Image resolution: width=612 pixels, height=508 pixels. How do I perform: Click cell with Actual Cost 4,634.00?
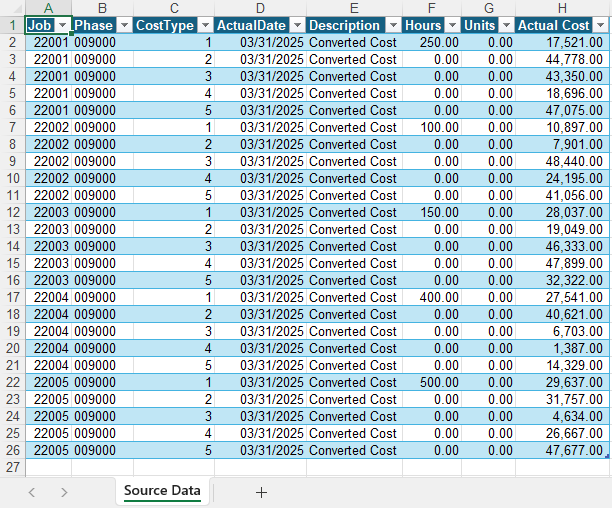tap(562, 416)
